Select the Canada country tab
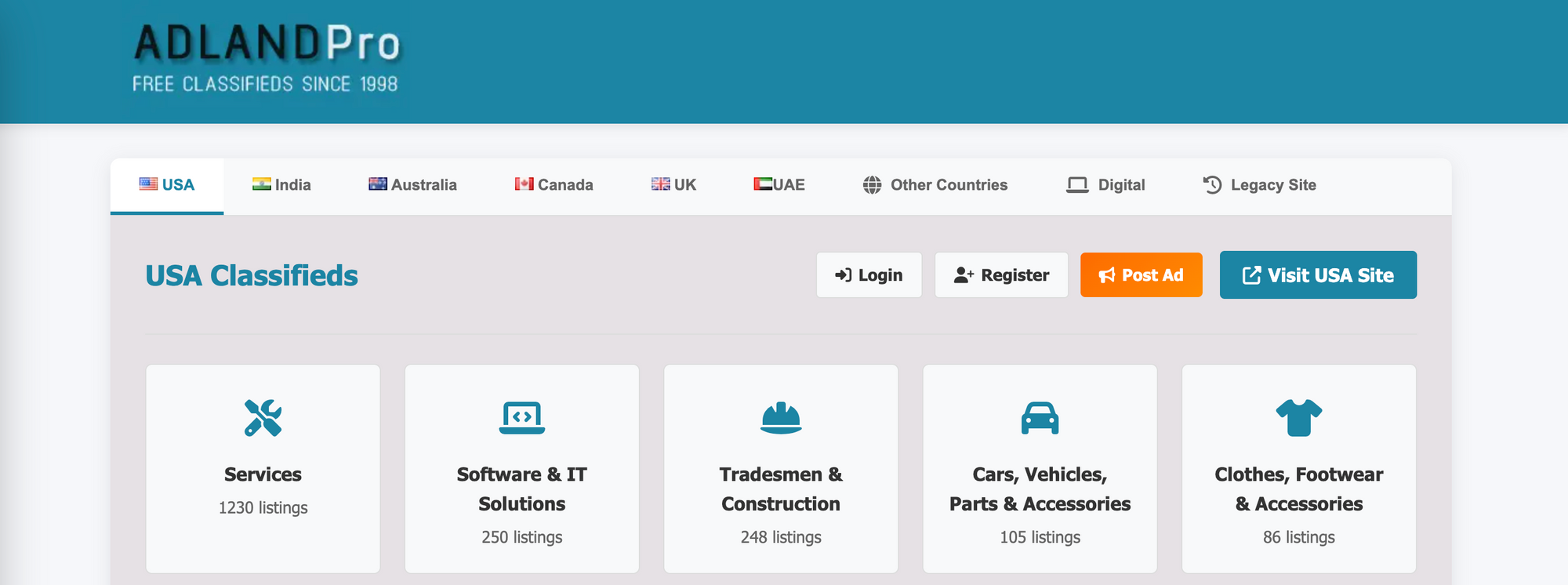Screen dimensions: 1568x585 [x=554, y=185]
